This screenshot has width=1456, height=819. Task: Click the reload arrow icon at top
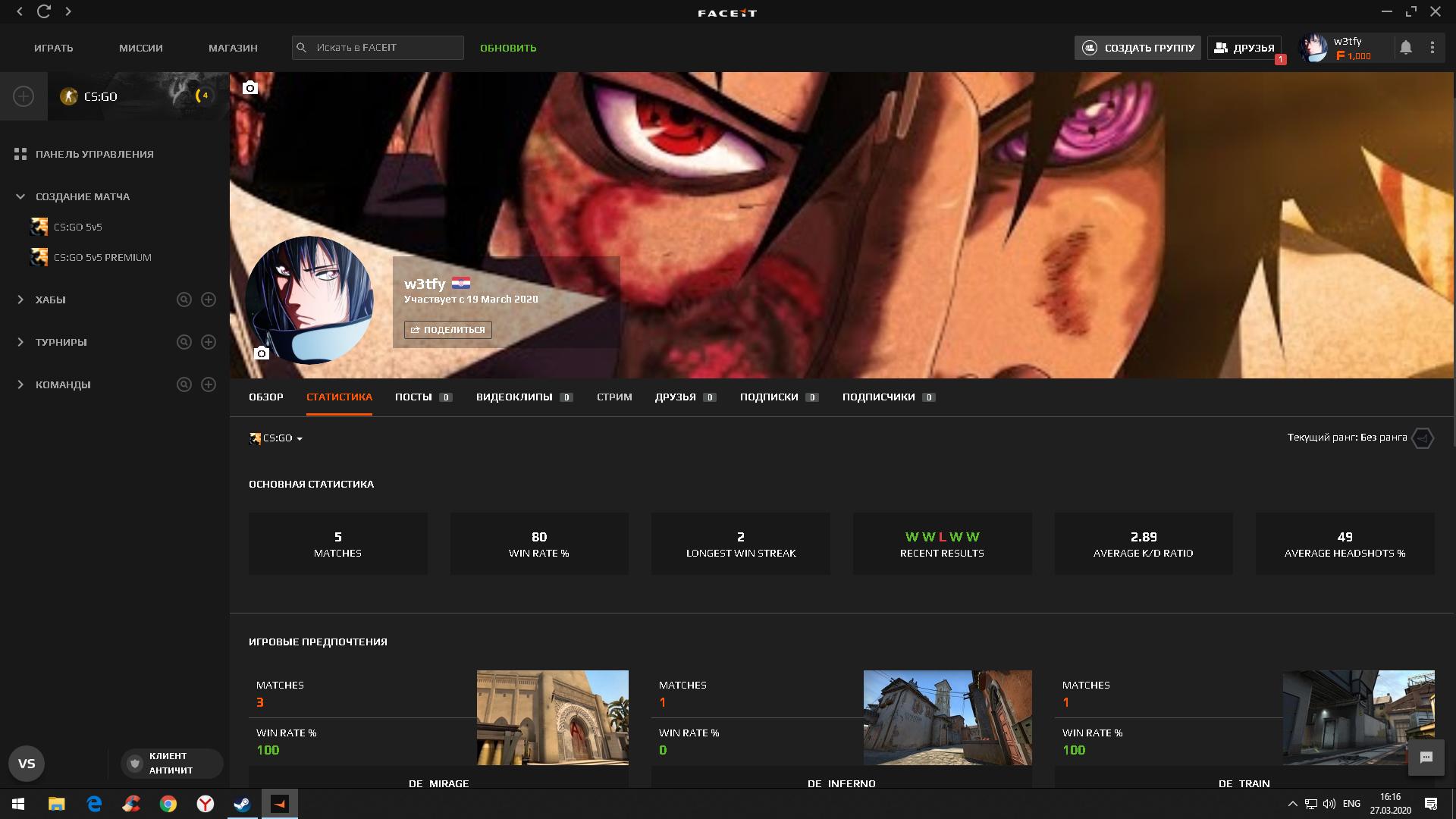pyautogui.click(x=44, y=11)
